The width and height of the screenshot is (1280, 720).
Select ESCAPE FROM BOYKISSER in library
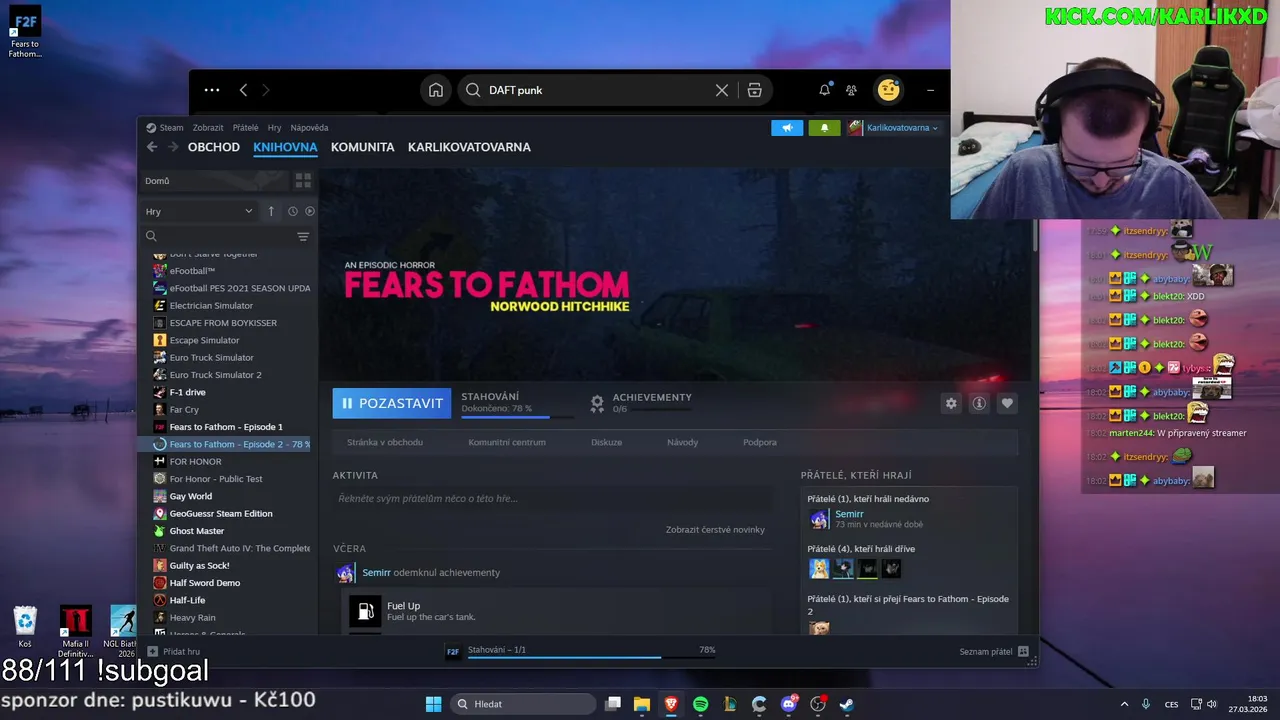[223, 323]
